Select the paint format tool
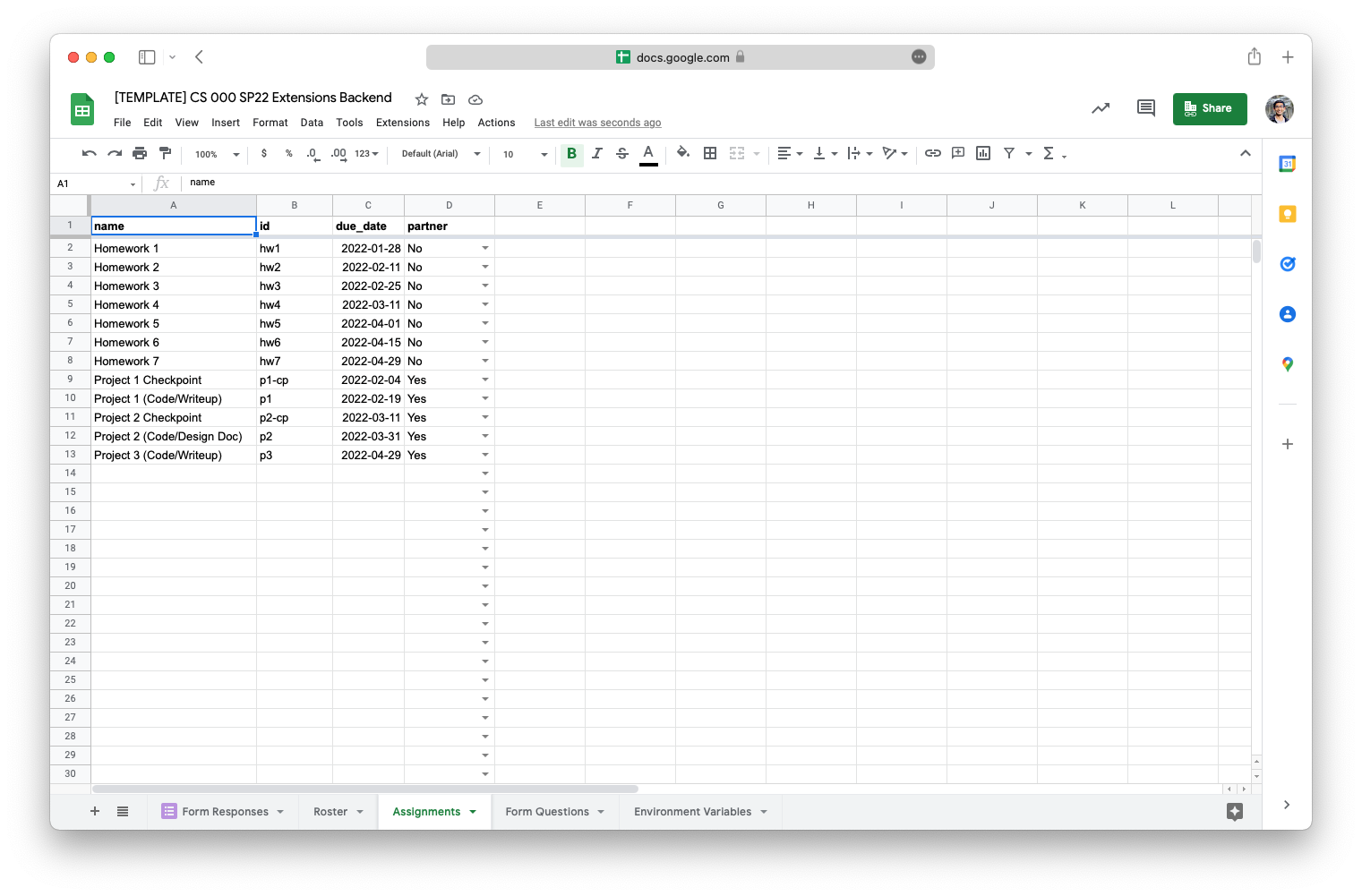The image size is (1362, 896). [165, 154]
